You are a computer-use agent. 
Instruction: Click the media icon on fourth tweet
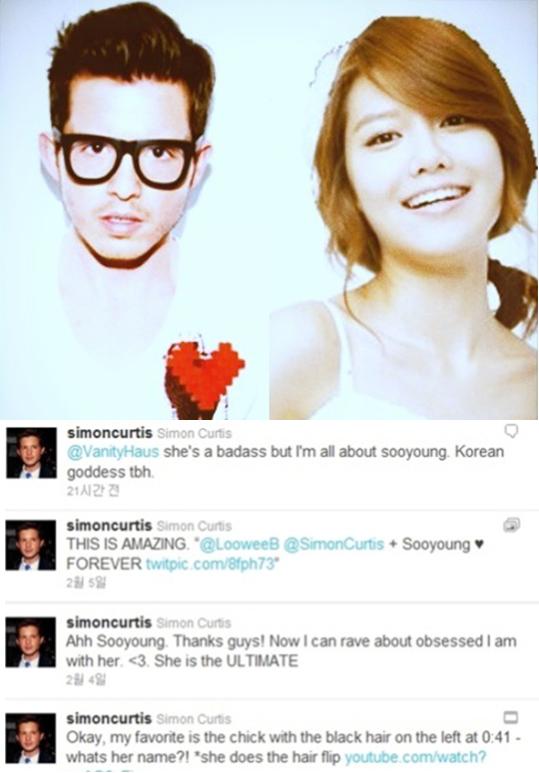tap(510, 716)
